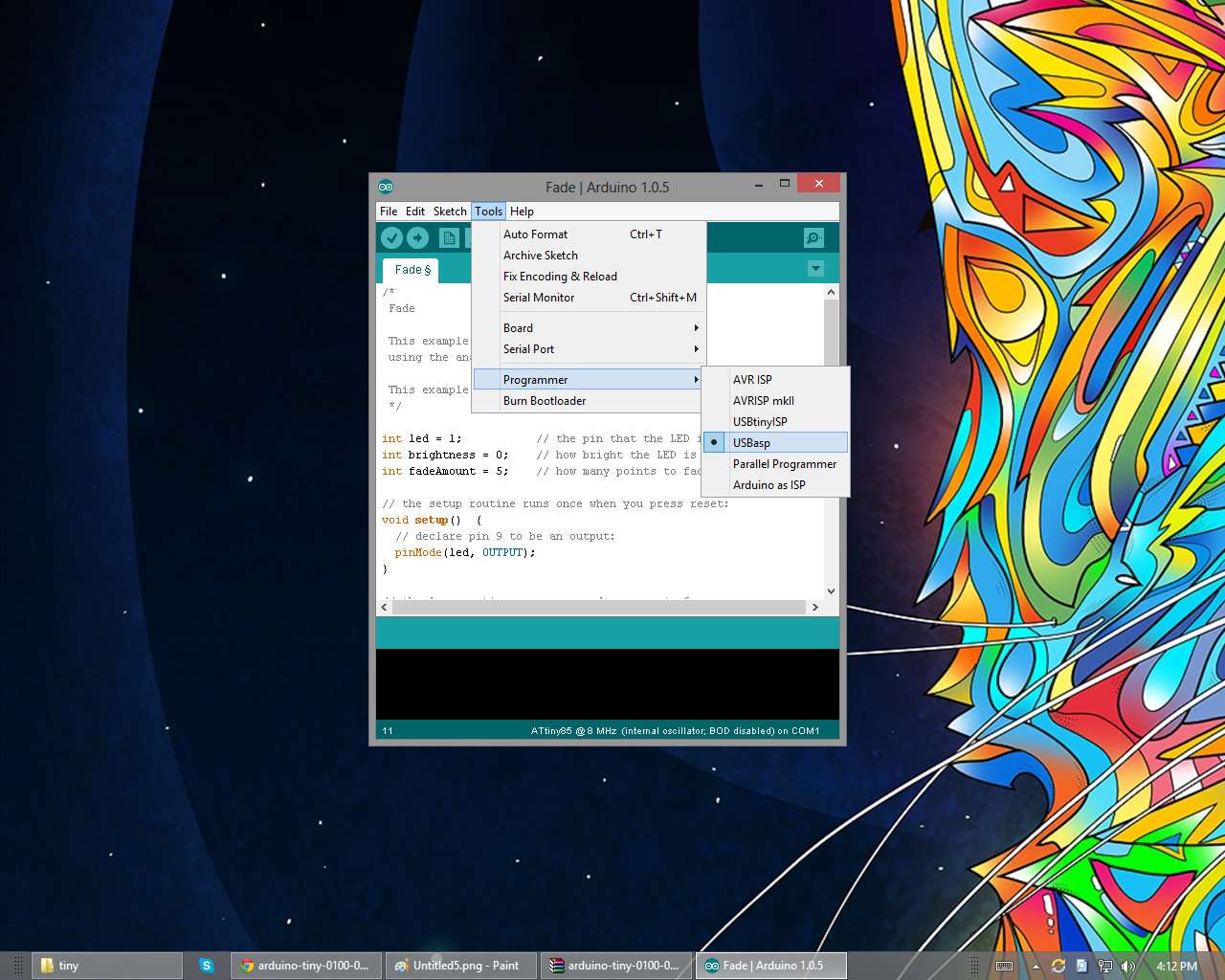Image resolution: width=1225 pixels, height=980 pixels.
Task: Expand the Serial Port submenu
Action: [590, 349]
